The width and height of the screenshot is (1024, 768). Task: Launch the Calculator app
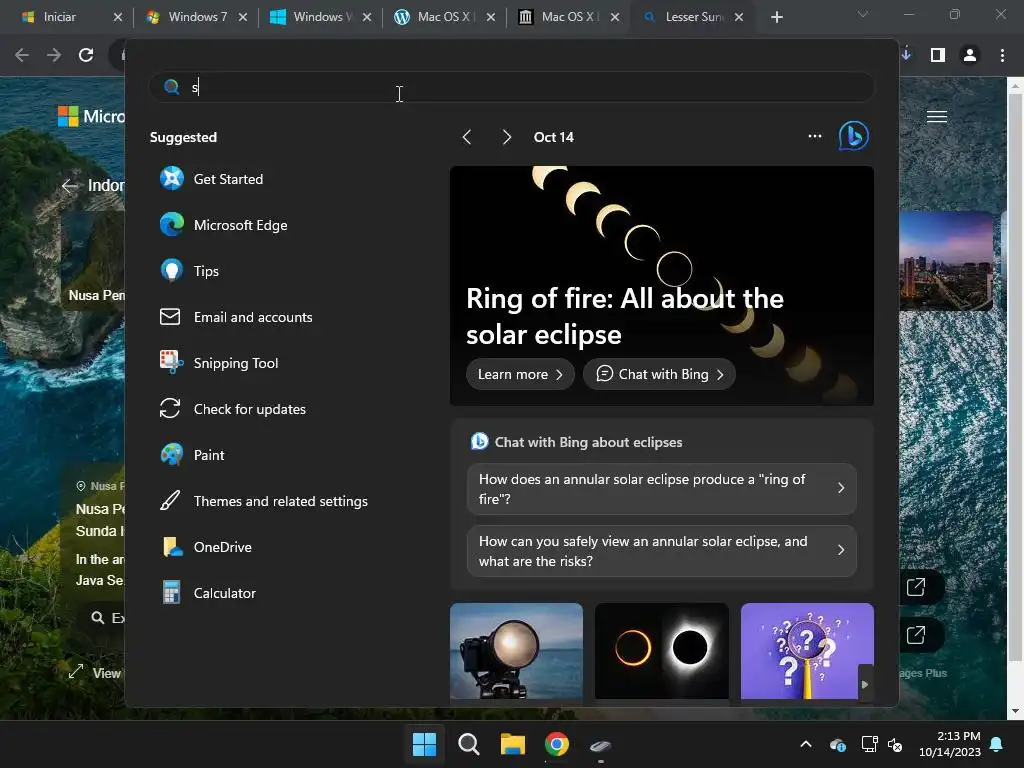point(208,593)
